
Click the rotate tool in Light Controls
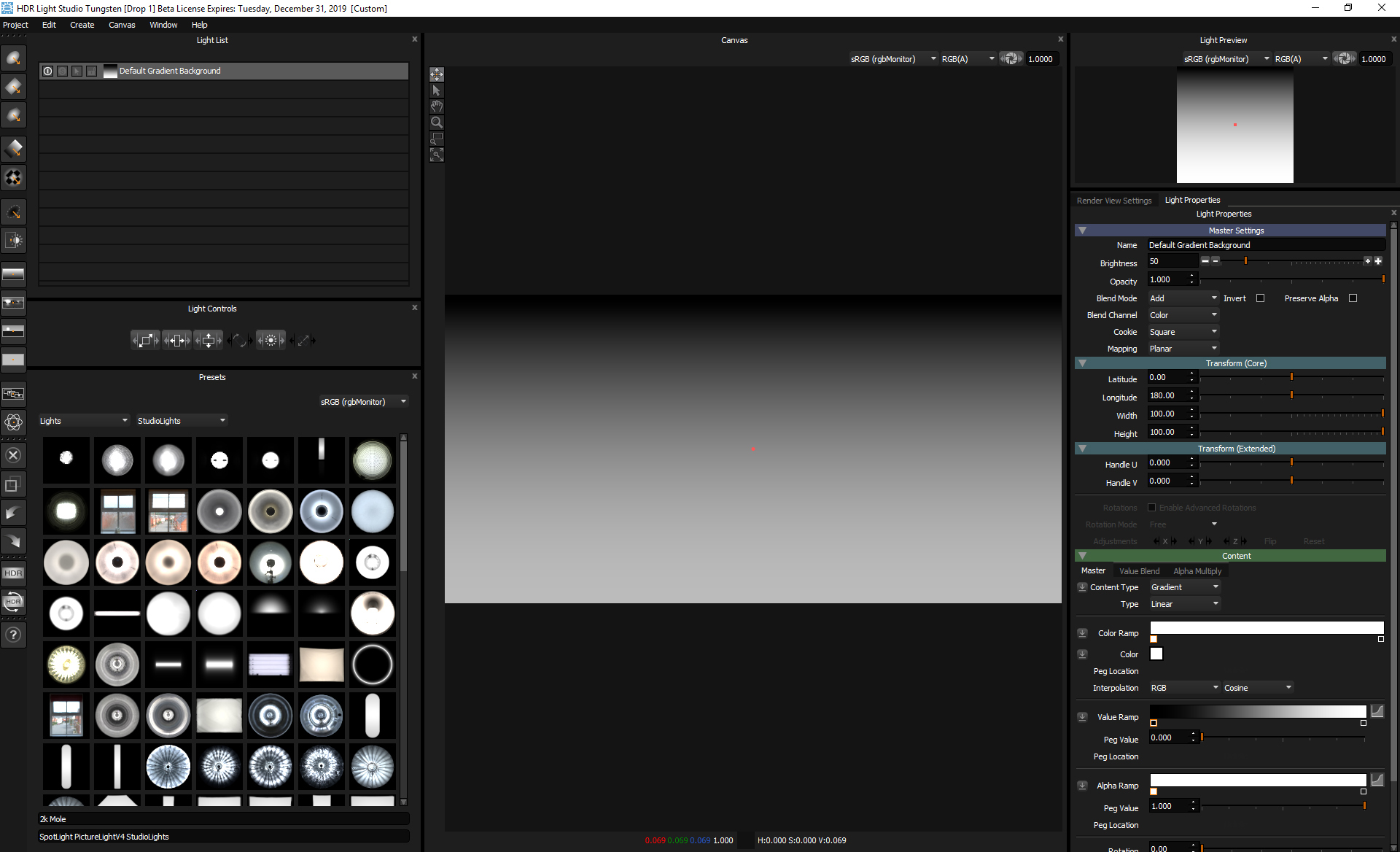pyautogui.click(x=239, y=339)
